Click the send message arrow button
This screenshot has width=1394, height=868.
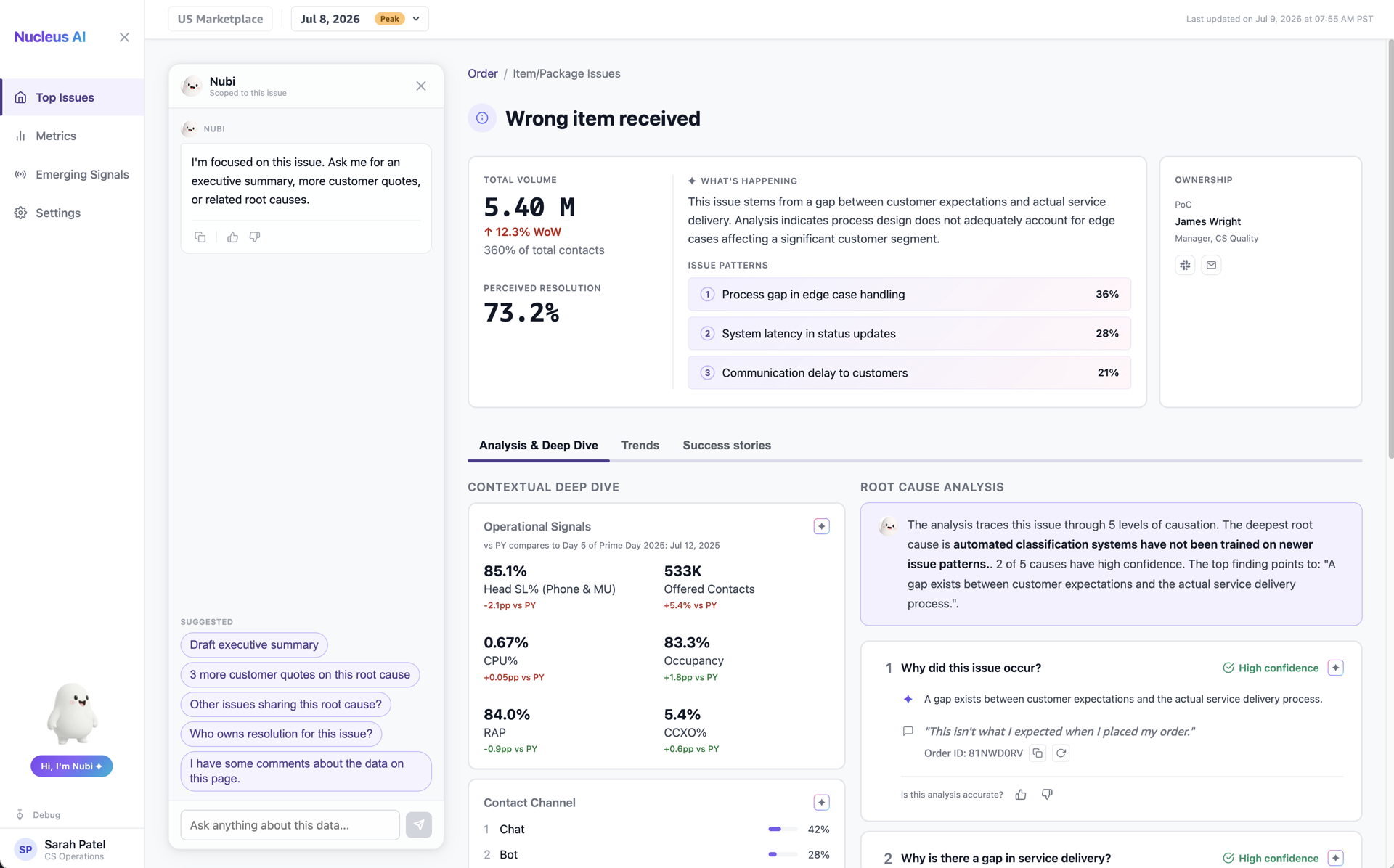pyautogui.click(x=419, y=825)
